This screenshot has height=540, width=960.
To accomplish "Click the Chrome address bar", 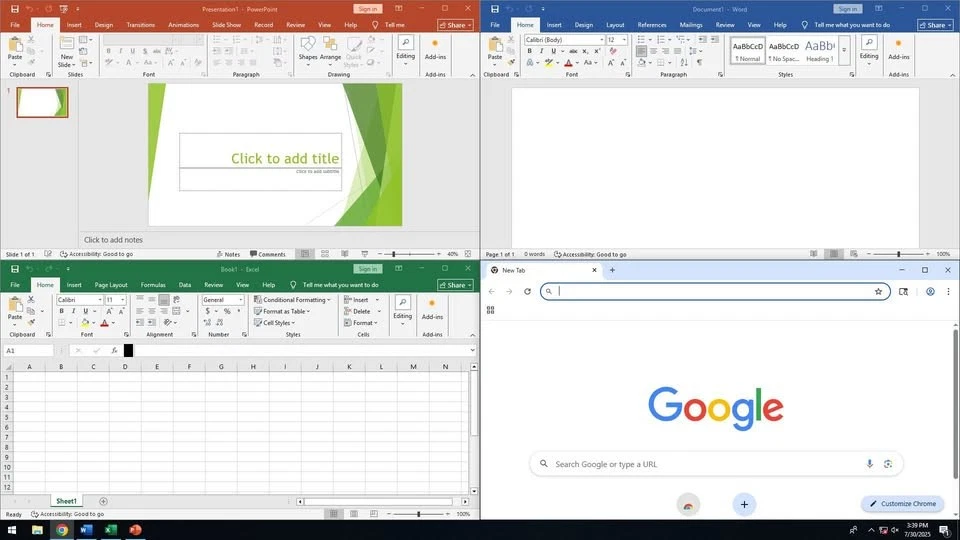I will (x=715, y=291).
